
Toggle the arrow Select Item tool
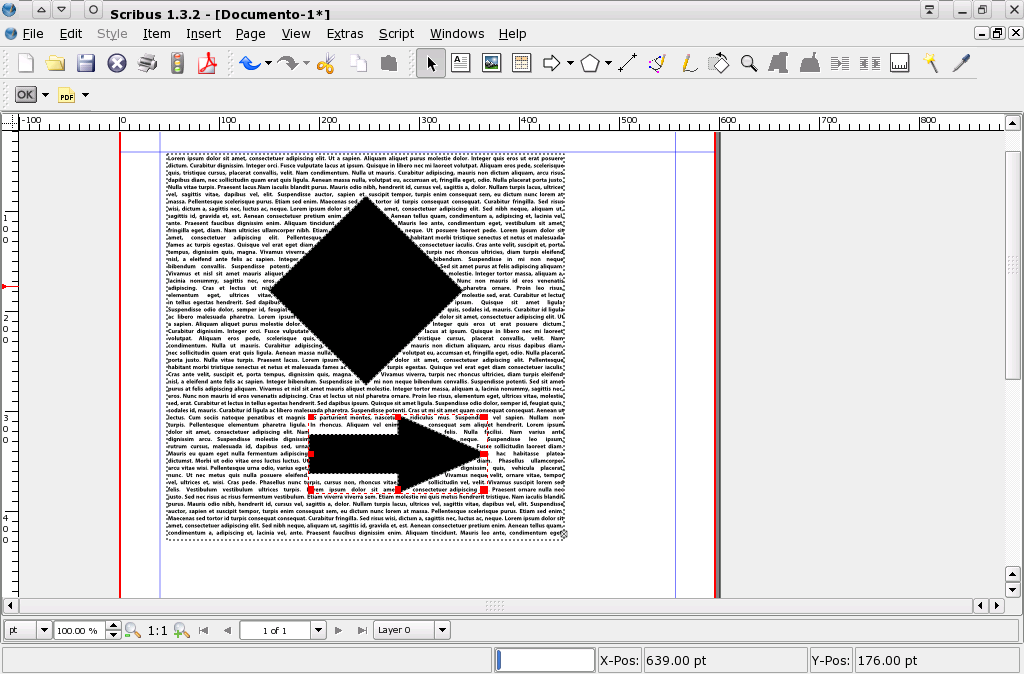point(431,63)
